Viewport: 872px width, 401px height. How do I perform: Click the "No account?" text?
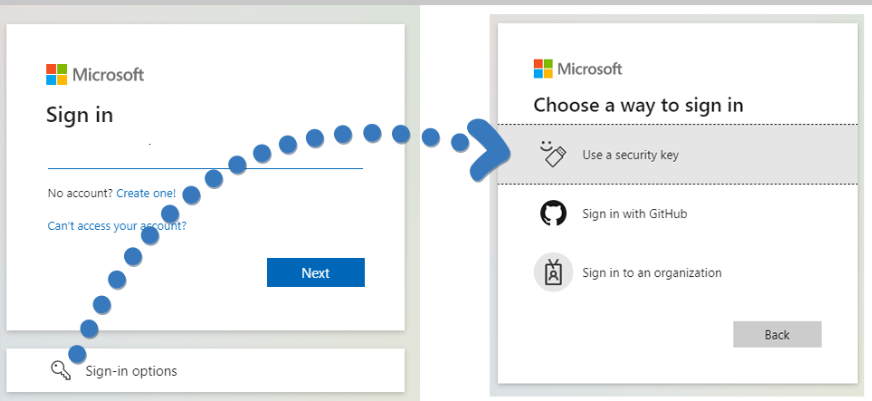pos(80,192)
